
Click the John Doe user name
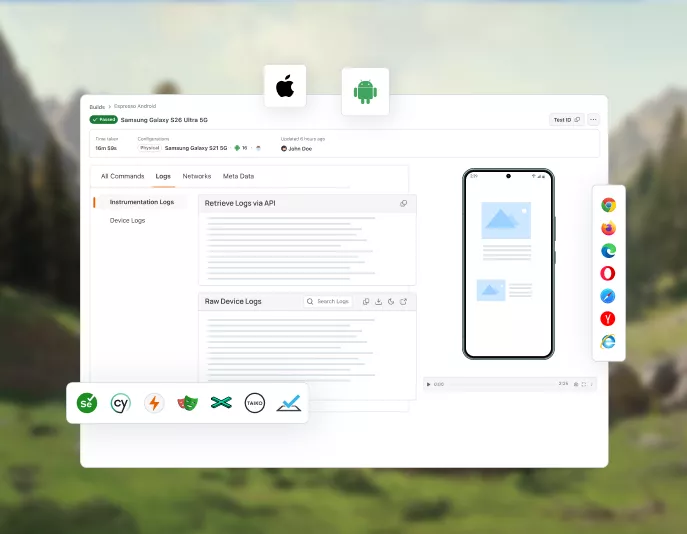click(x=300, y=149)
